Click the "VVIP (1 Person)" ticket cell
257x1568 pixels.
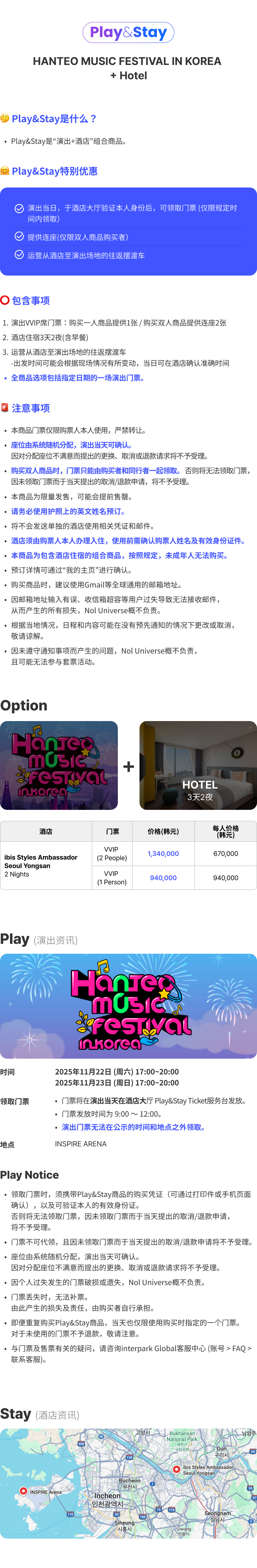pos(112,878)
